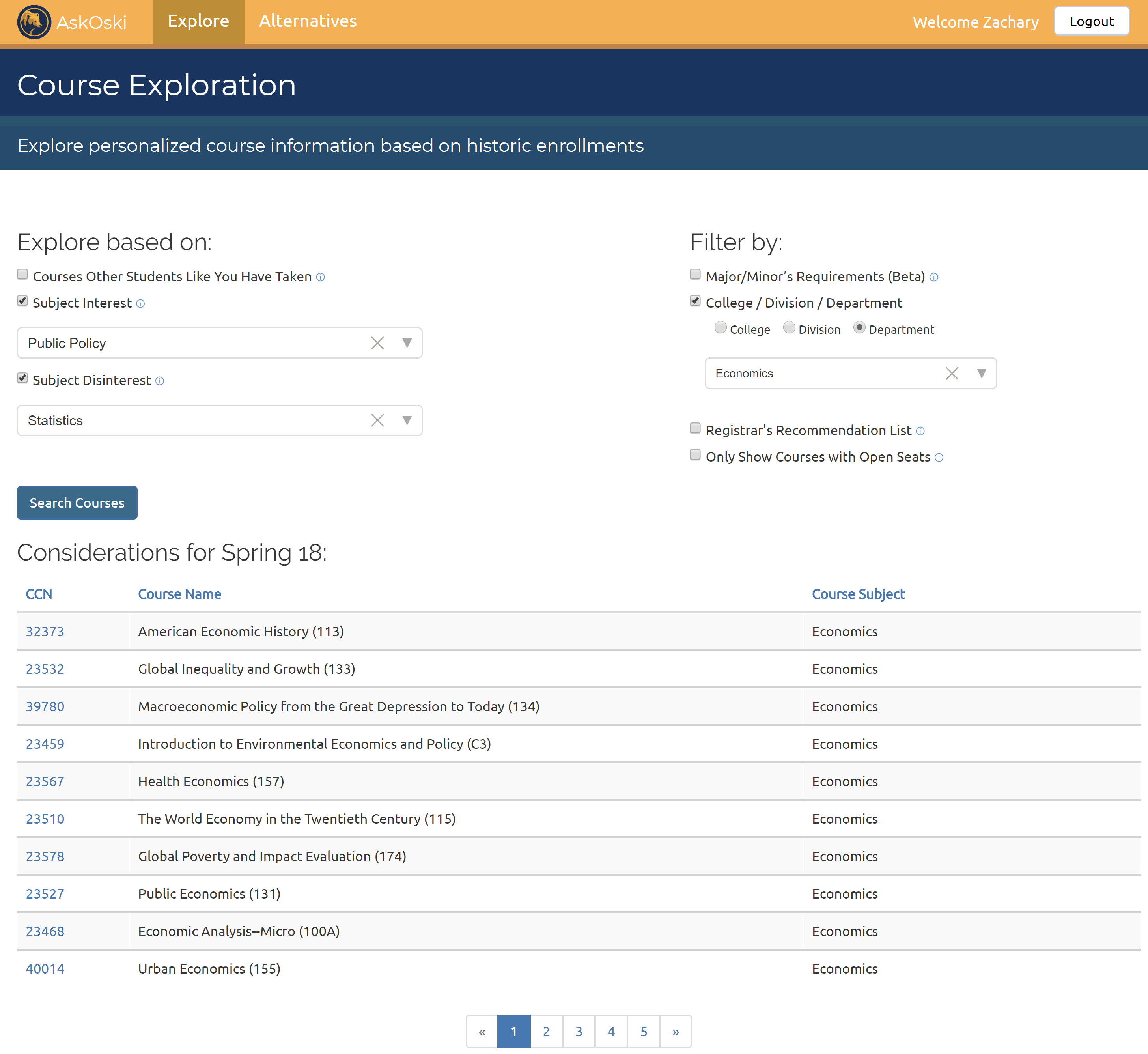The width and height of the screenshot is (1148, 1054).
Task: Click info icon next to Major/Minor's Requirements
Action: (x=933, y=277)
